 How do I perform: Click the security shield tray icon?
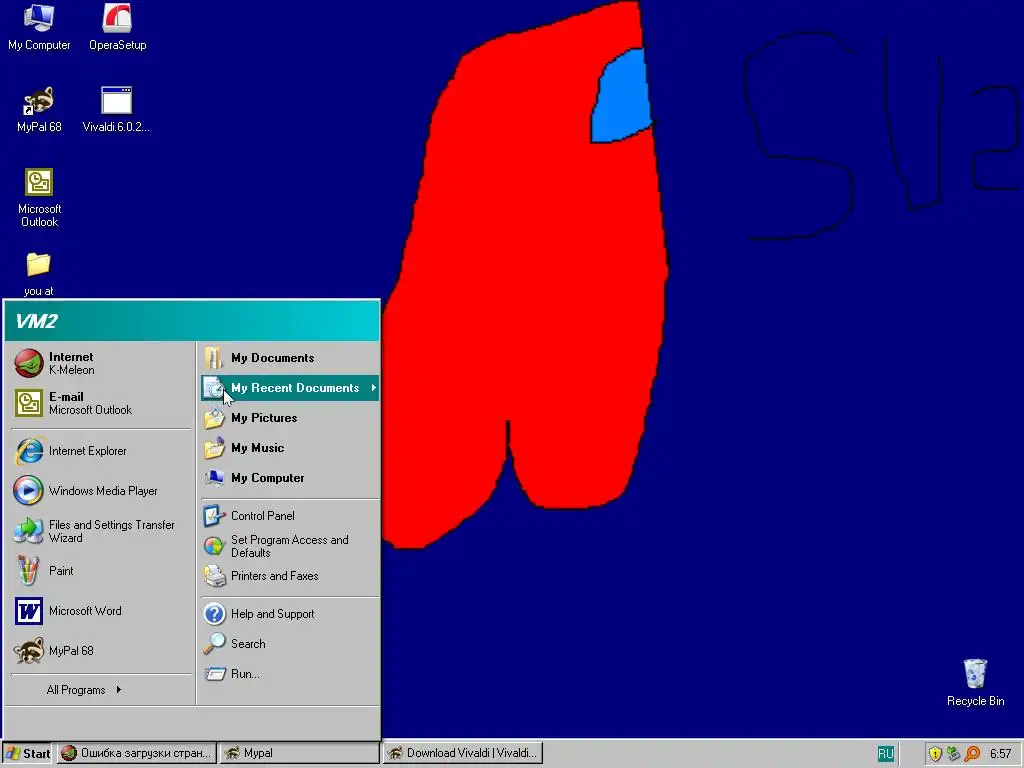(x=935, y=754)
